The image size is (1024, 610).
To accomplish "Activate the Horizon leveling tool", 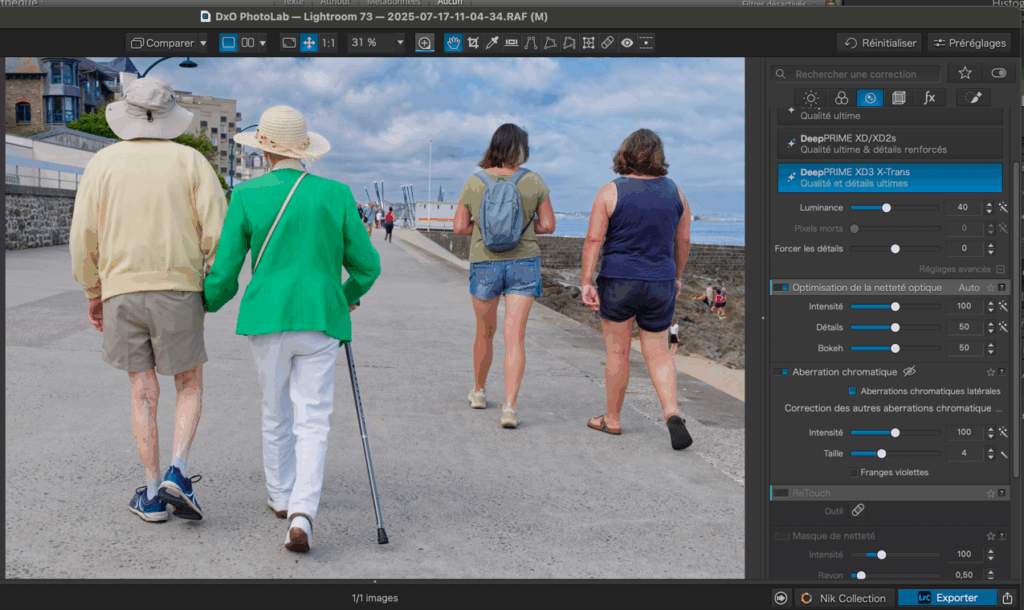I will click(512, 43).
